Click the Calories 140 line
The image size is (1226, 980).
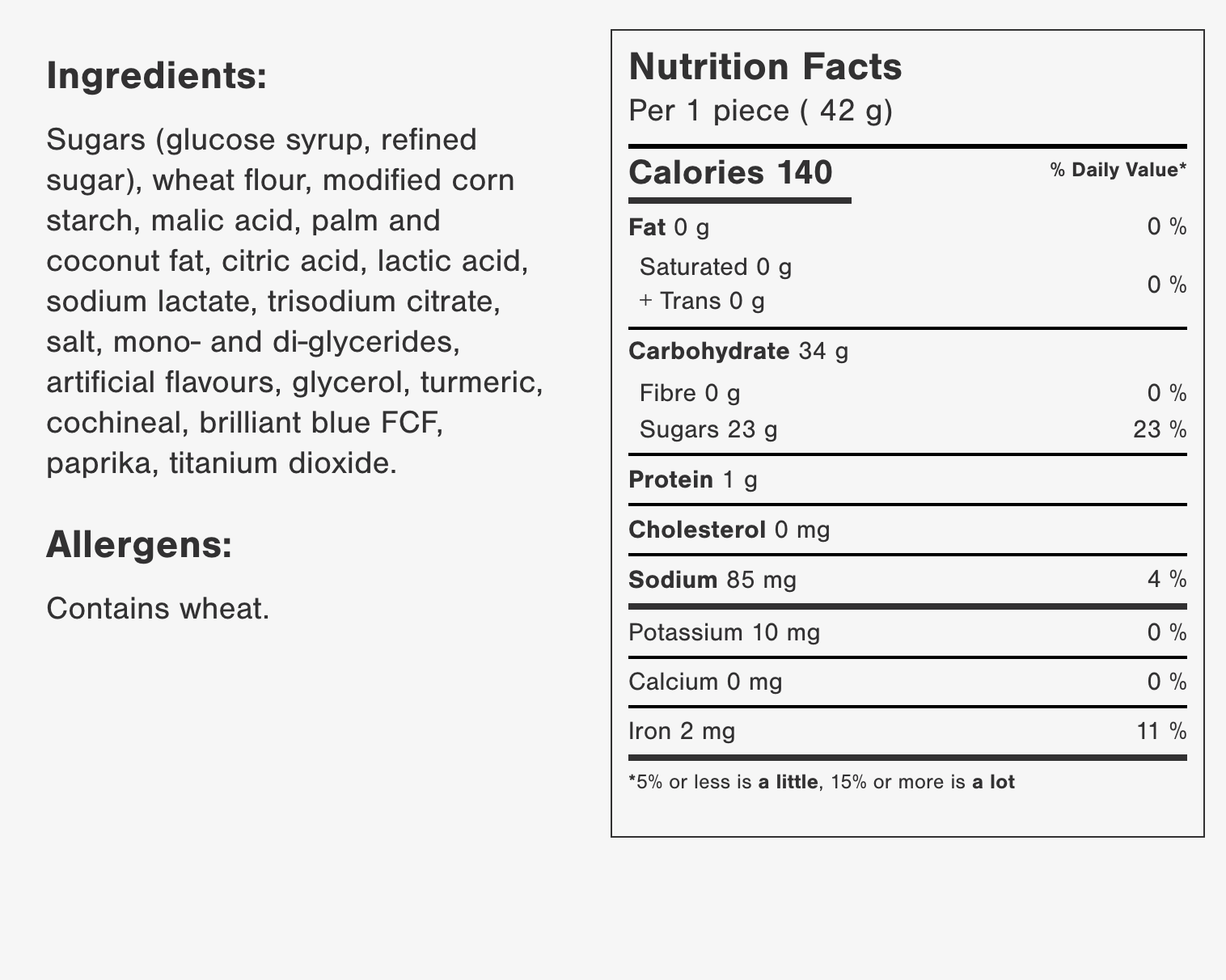tap(730, 172)
